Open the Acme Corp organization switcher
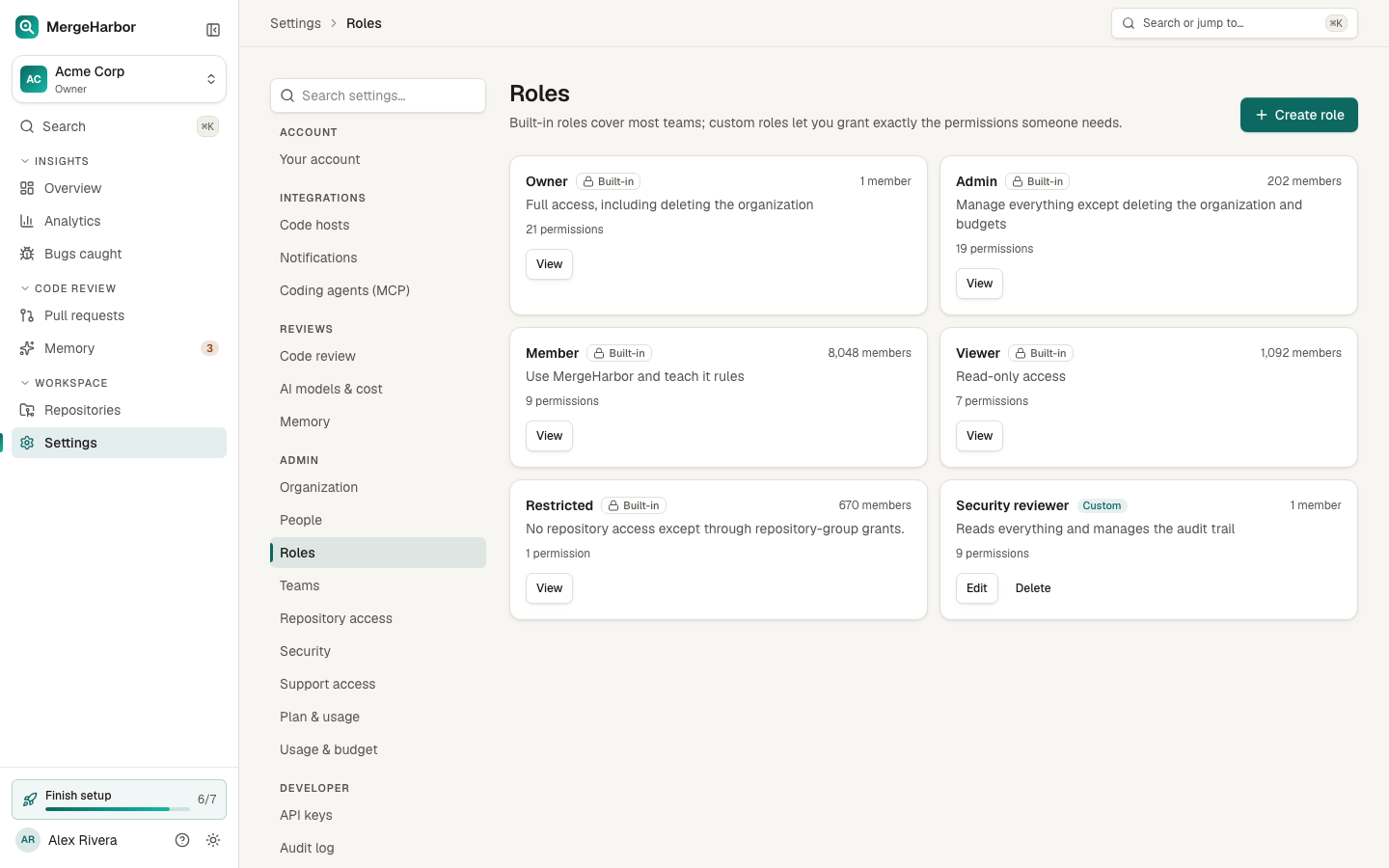The height and width of the screenshot is (868, 1389). (120, 79)
